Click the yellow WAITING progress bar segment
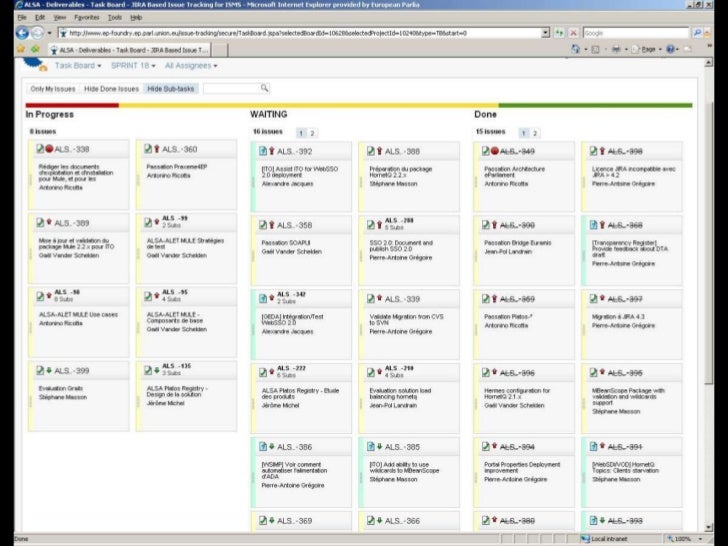The width and height of the screenshot is (728, 546). click(x=308, y=105)
